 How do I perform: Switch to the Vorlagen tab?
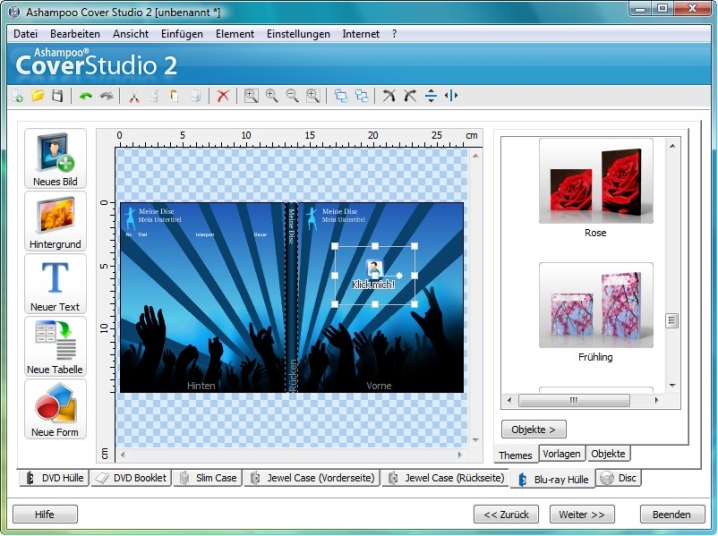(x=561, y=454)
